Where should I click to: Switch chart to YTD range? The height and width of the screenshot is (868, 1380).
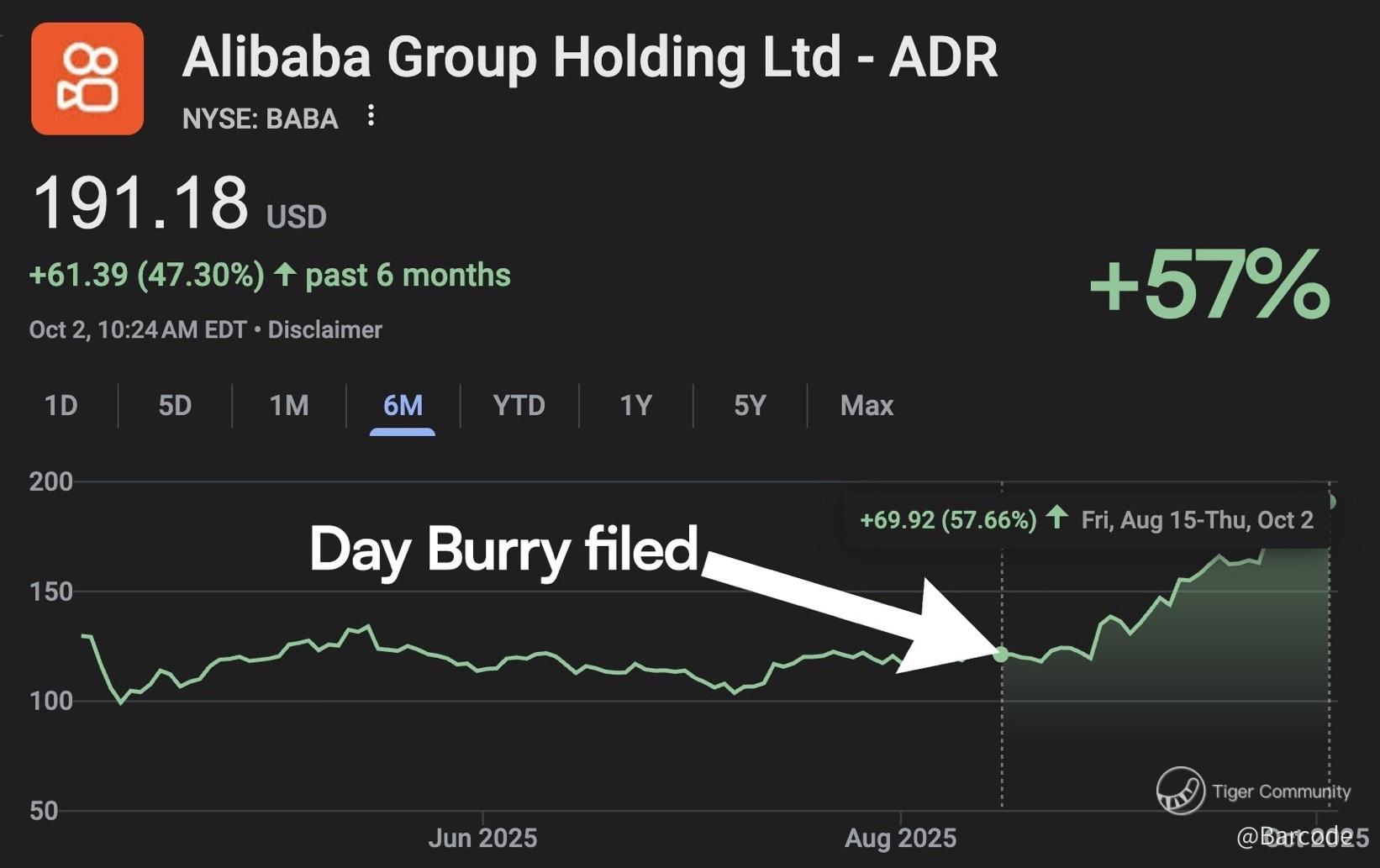519,406
